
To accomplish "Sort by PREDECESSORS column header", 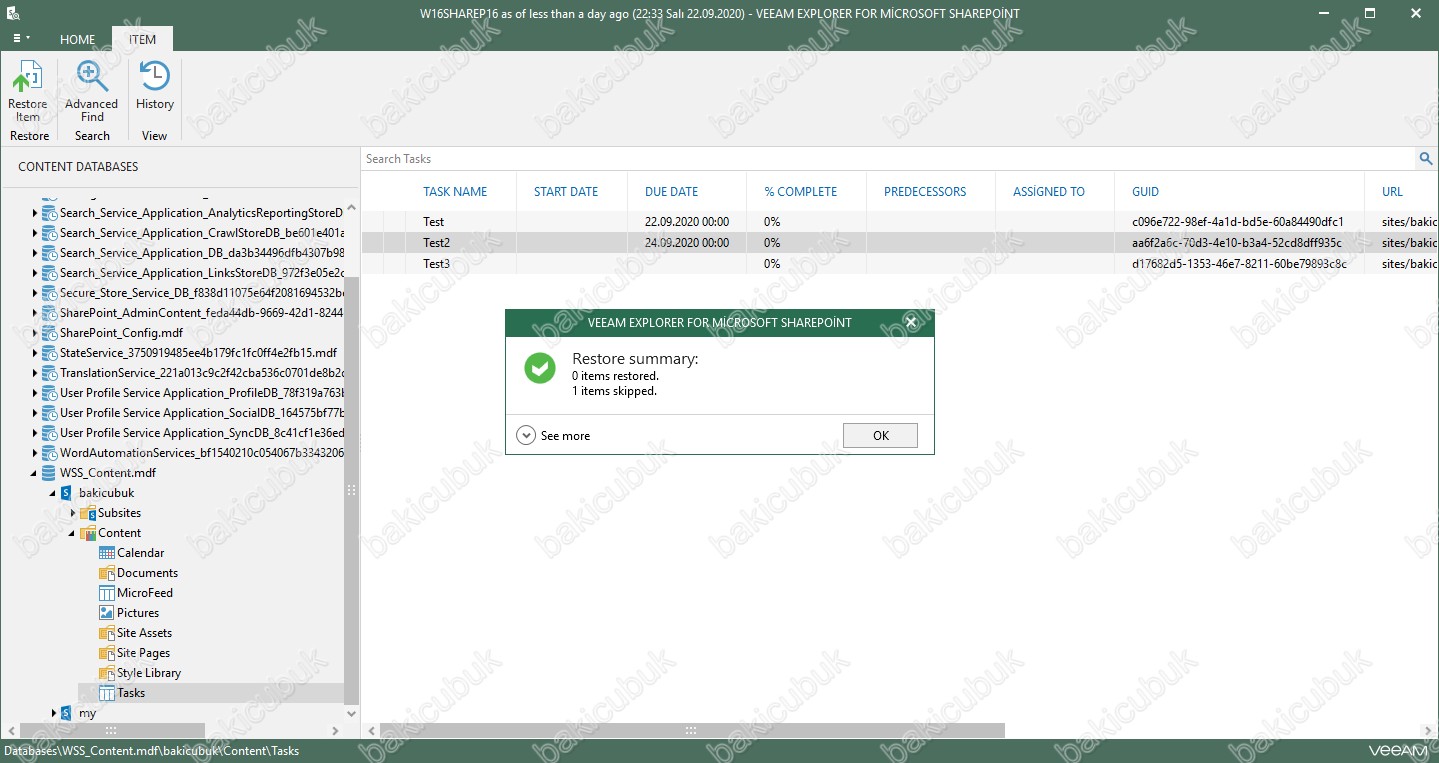I will [x=925, y=191].
